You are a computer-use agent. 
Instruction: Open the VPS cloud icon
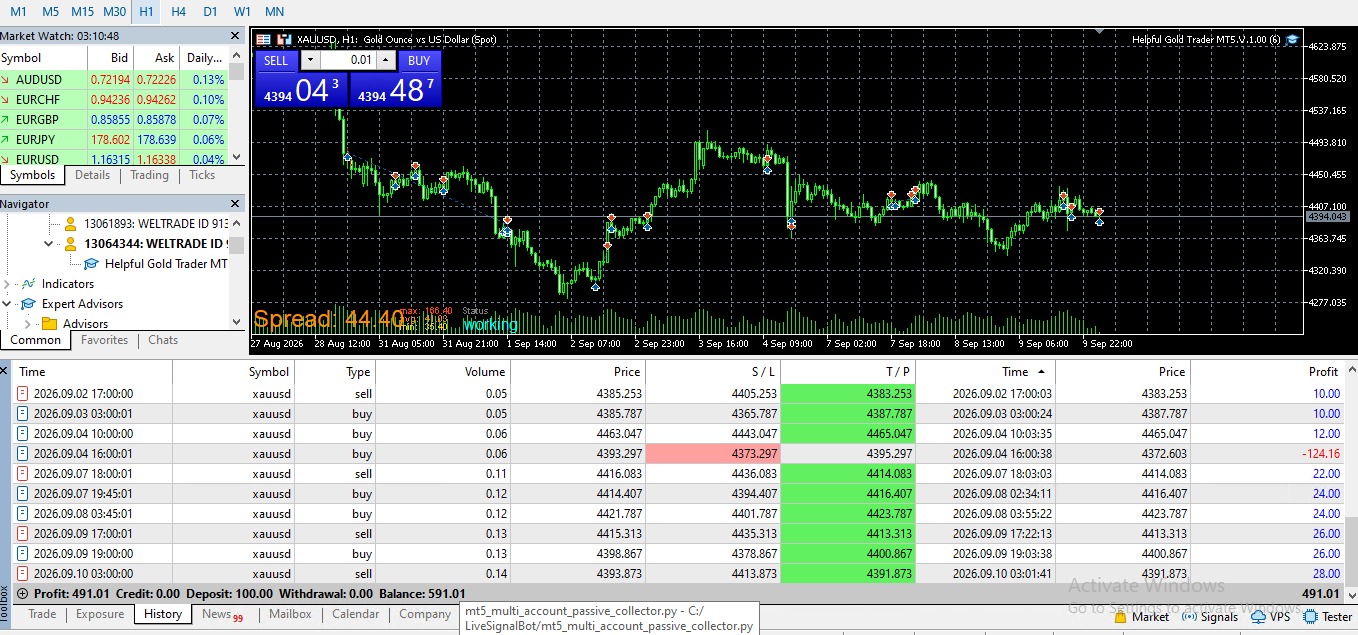pyautogui.click(x=1258, y=617)
